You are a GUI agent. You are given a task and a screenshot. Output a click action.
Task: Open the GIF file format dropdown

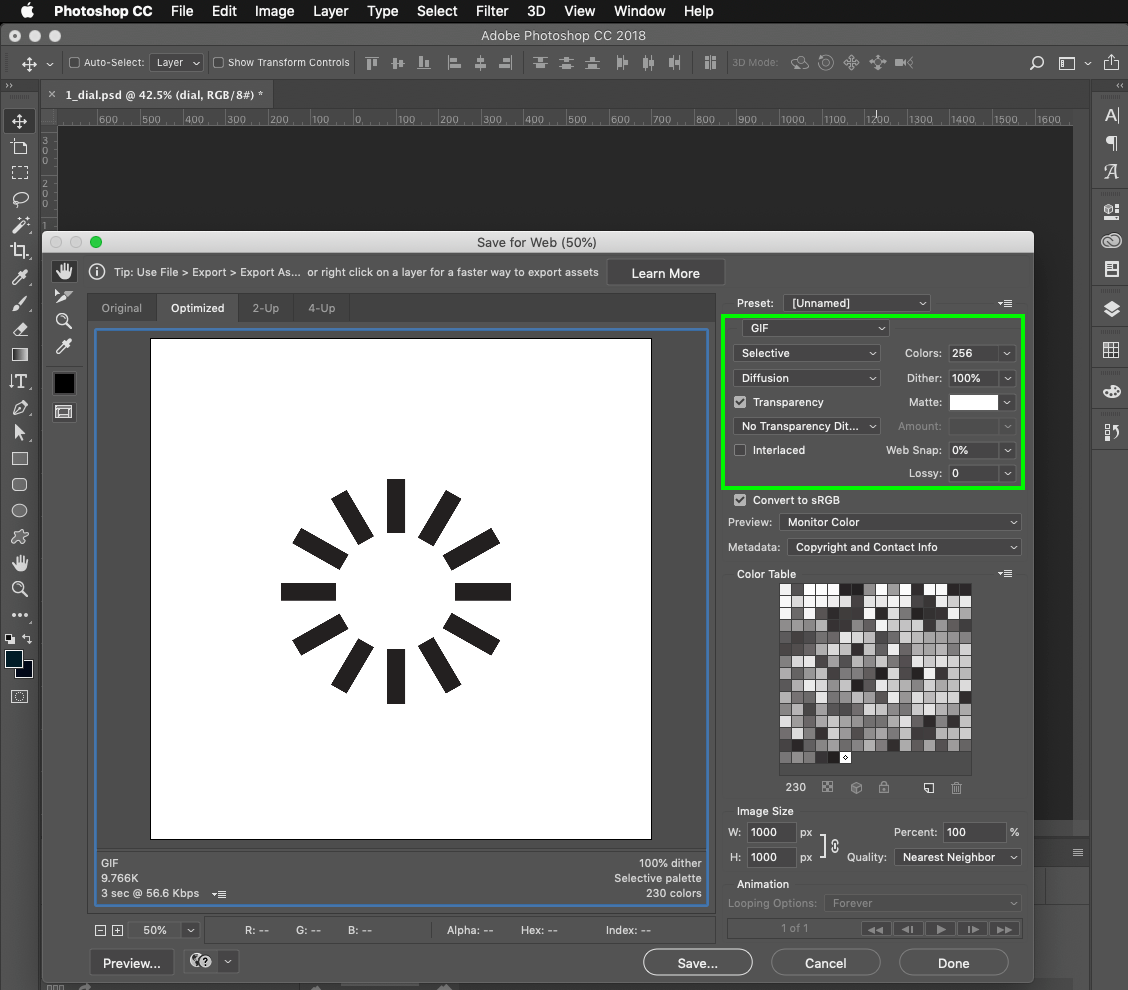[815, 328]
